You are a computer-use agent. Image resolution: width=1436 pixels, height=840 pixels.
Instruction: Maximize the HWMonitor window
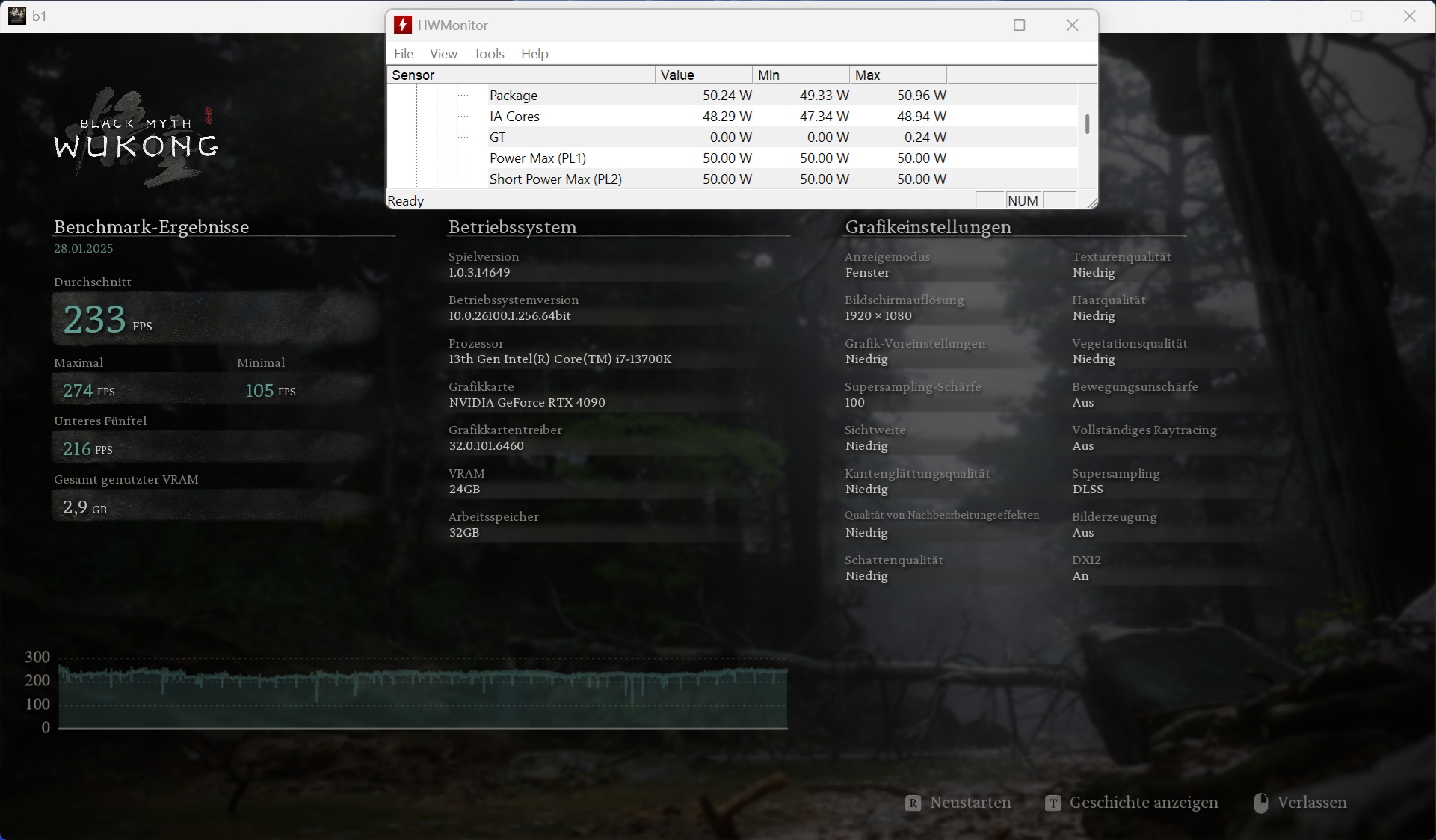[1019, 25]
